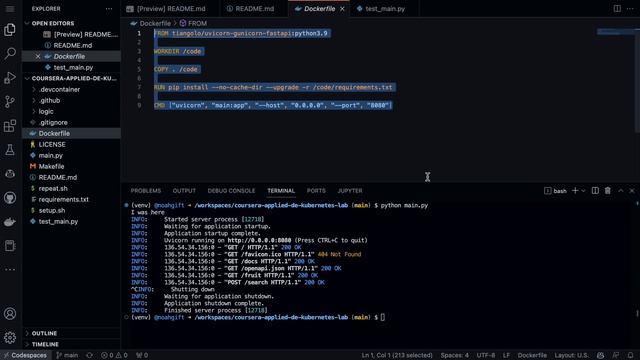Change end of line sequence LF
Viewport: 640px width, 360px height.
coord(506,355)
